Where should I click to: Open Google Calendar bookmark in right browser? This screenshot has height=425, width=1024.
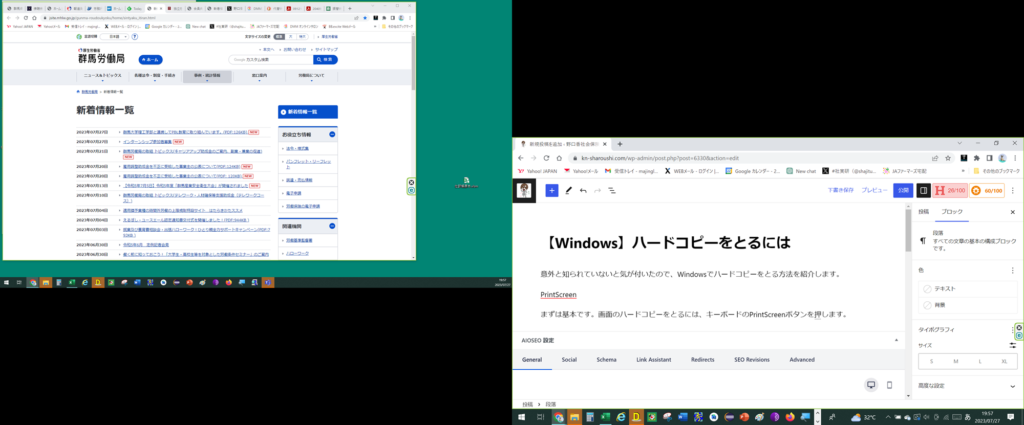tap(753, 171)
